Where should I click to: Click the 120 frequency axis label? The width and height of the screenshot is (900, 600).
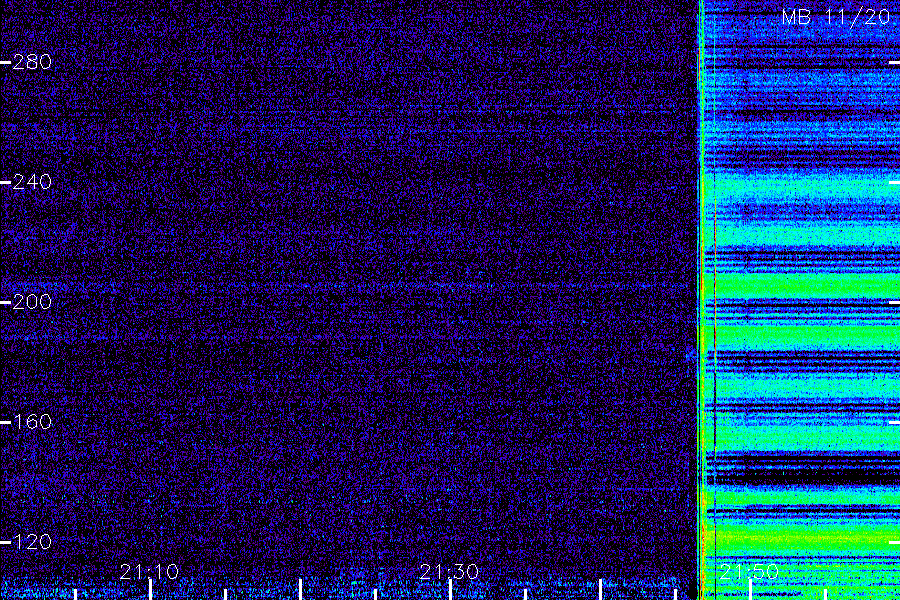click(32, 542)
